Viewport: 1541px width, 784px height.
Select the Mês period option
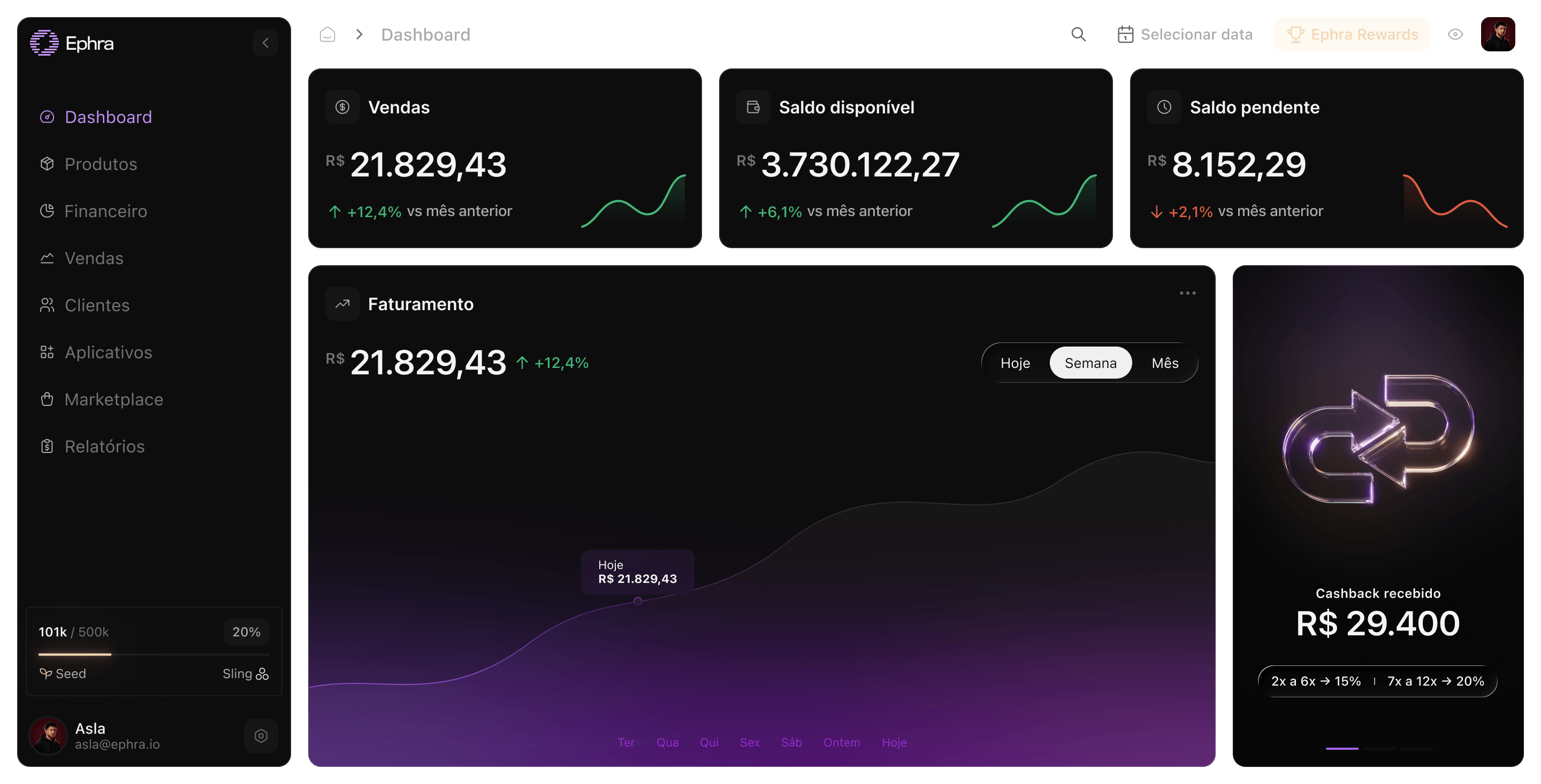pos(1165,363)
